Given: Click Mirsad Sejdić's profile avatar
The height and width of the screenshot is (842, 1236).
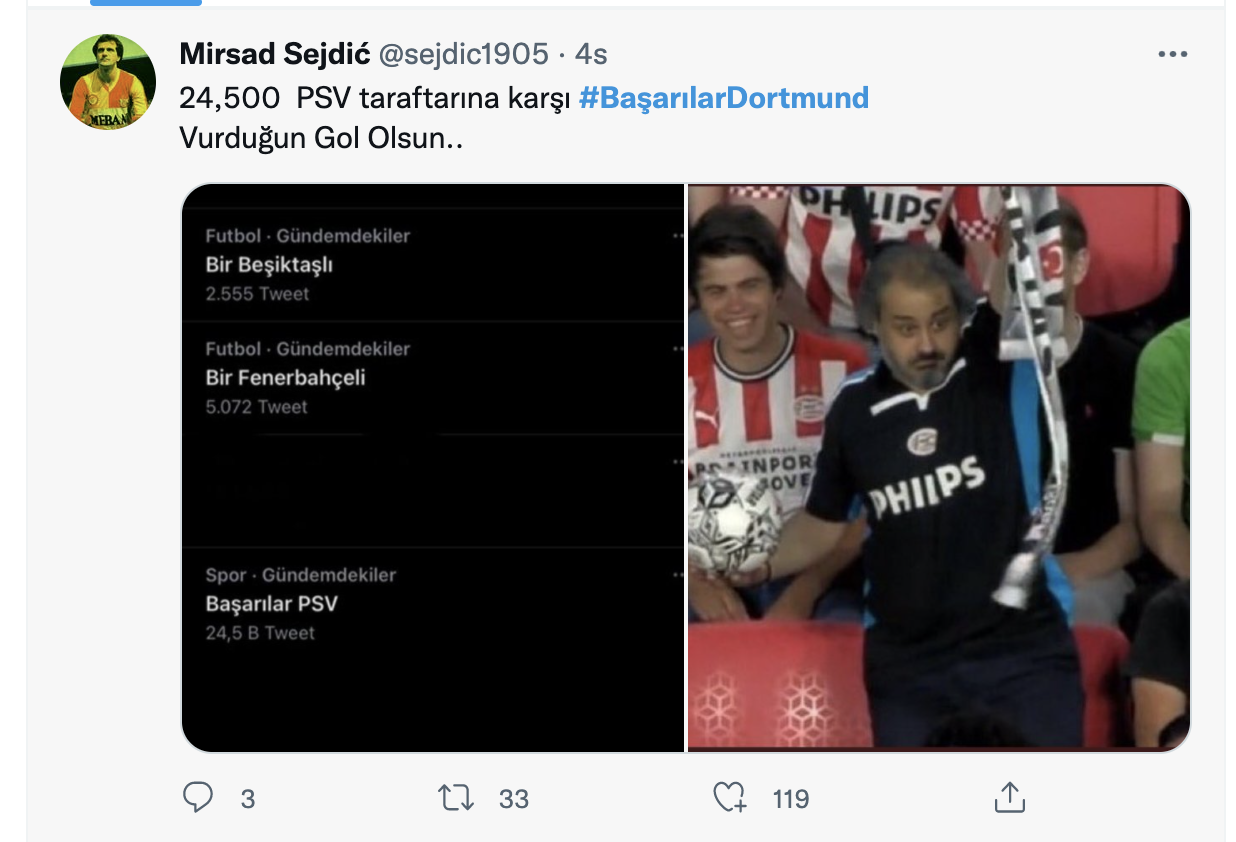Looking at the screenshot, I should click(x=108, y=82).
